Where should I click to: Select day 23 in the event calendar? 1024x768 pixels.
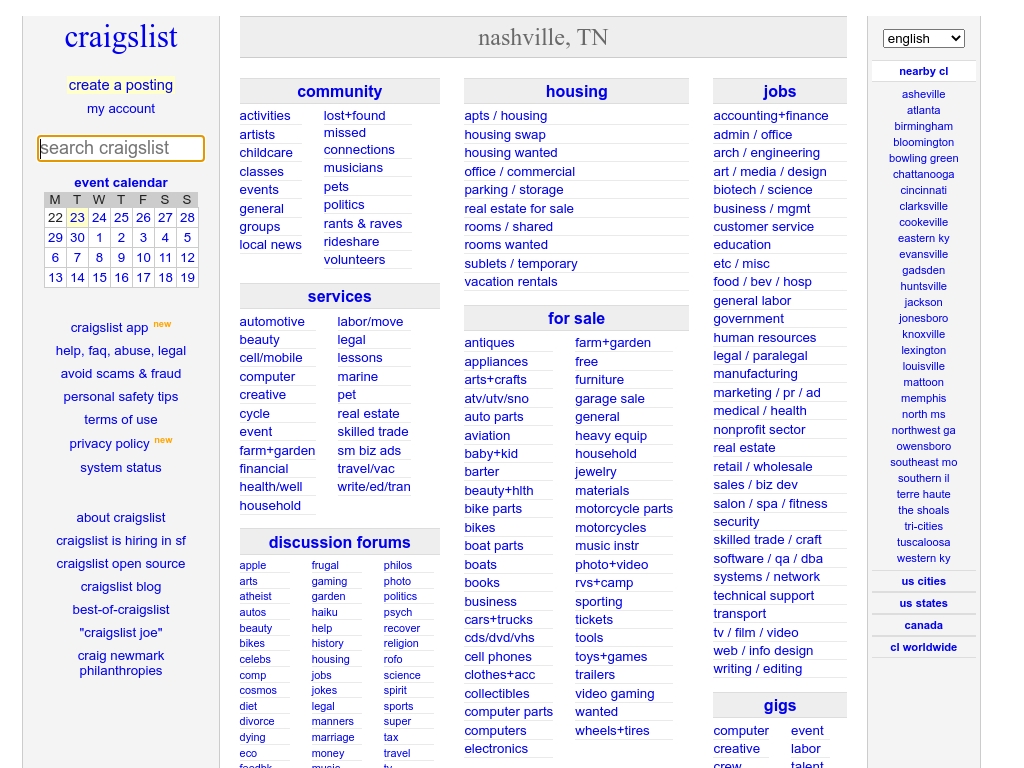tap(77, 217)
